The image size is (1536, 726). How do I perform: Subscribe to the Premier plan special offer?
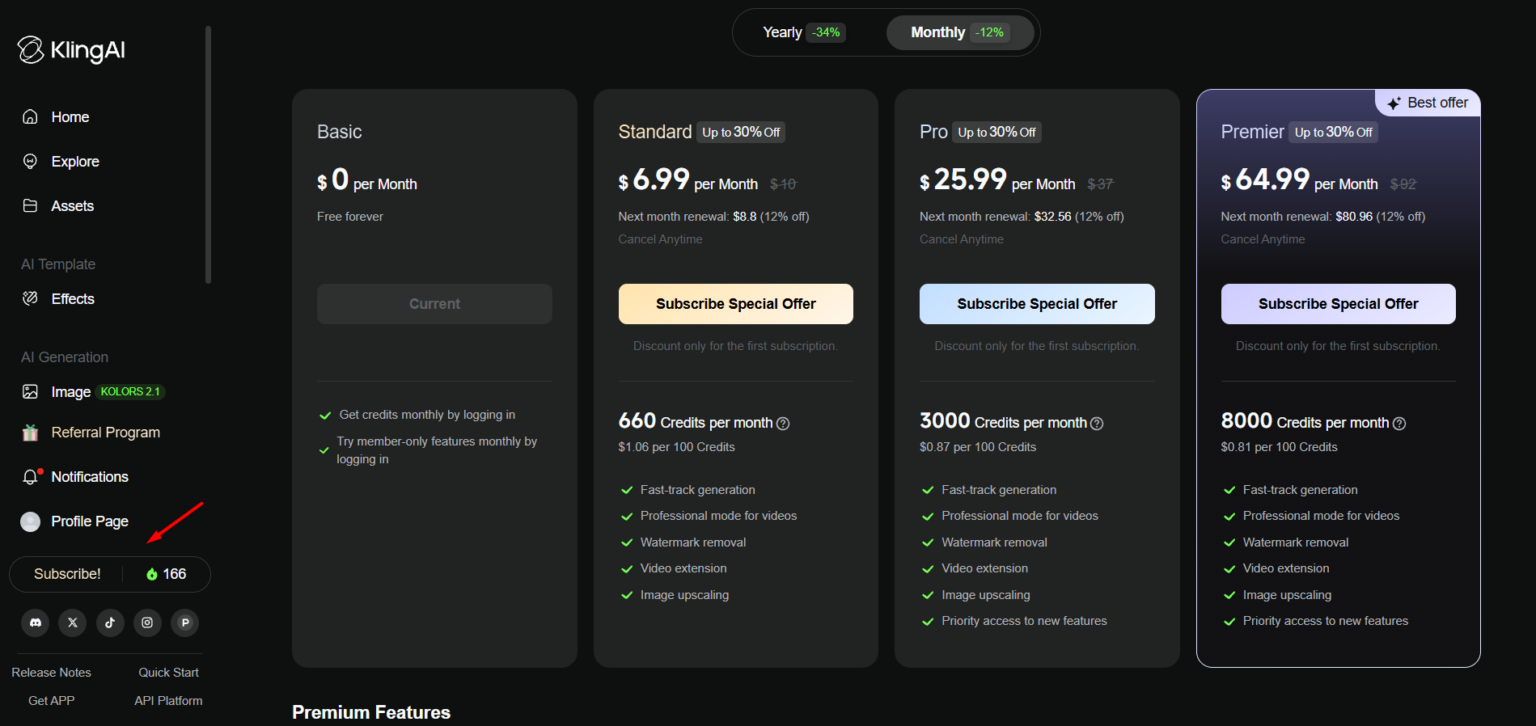click(x=1338, y=304)
